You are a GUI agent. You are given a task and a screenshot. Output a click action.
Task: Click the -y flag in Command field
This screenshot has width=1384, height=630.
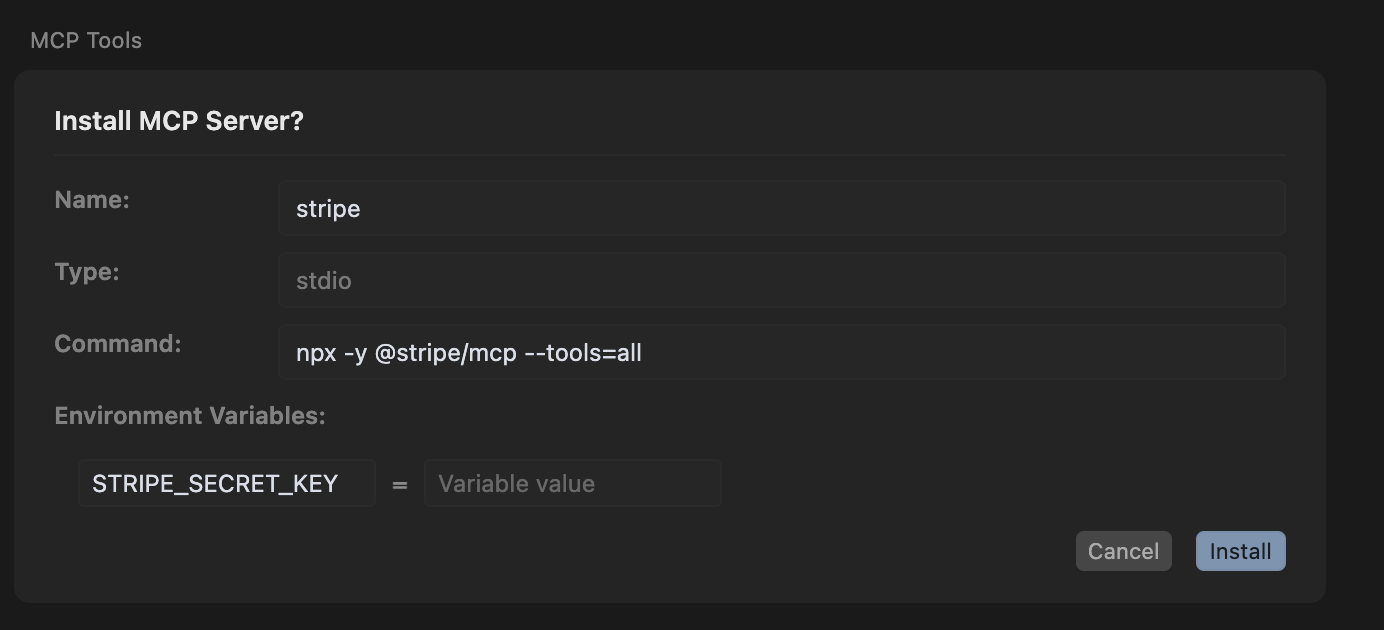click(355, 352)
